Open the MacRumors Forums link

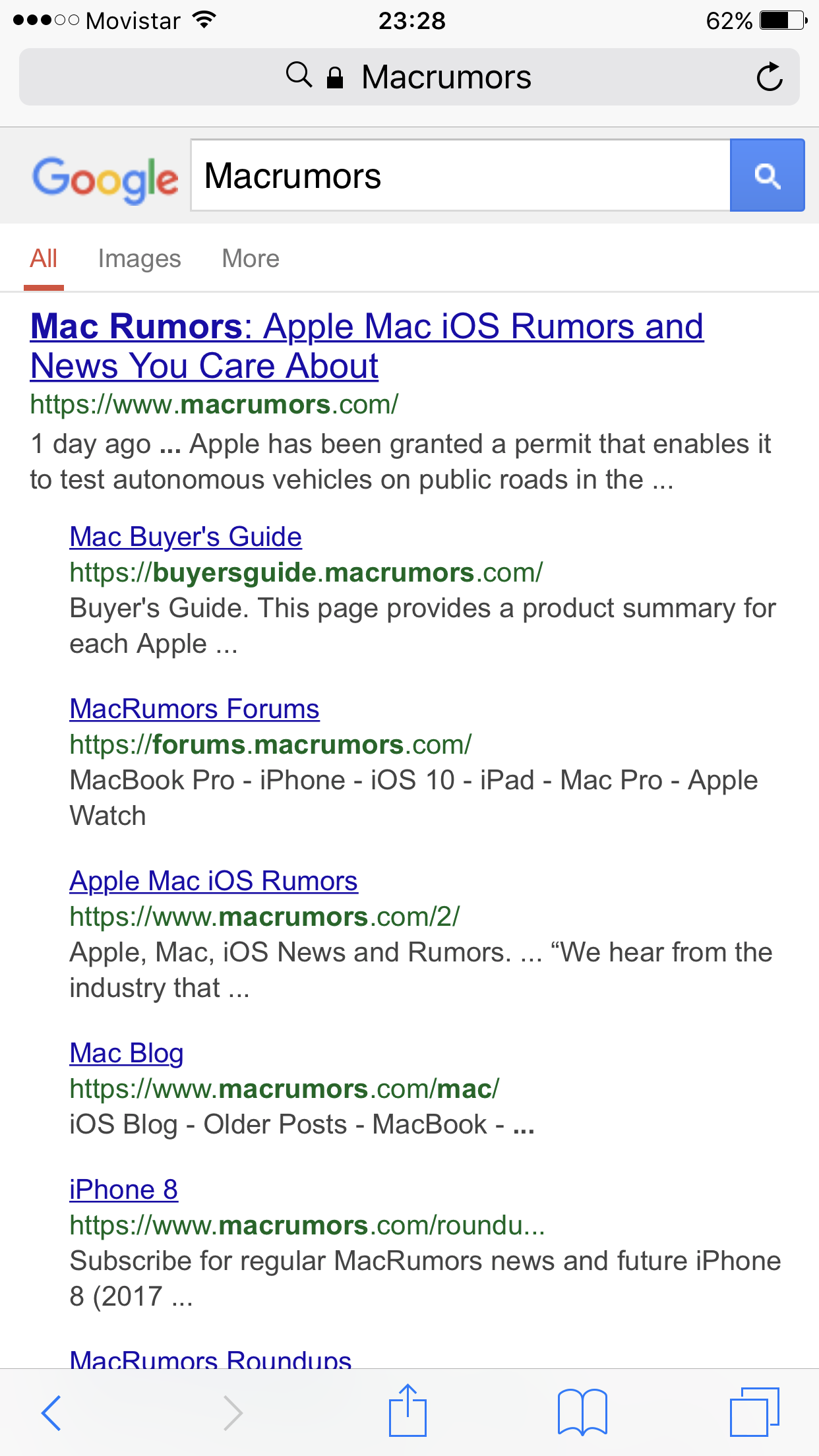(195, 709)
